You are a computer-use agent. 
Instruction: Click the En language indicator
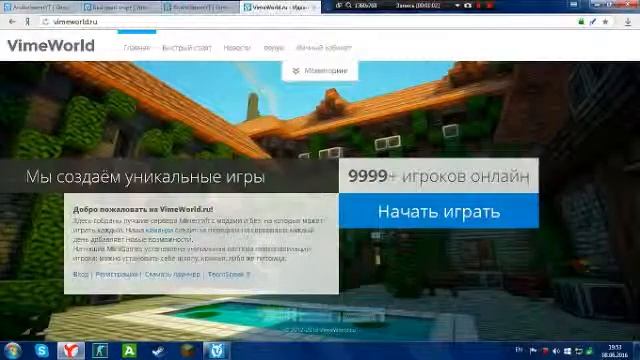tap(519, 349)
